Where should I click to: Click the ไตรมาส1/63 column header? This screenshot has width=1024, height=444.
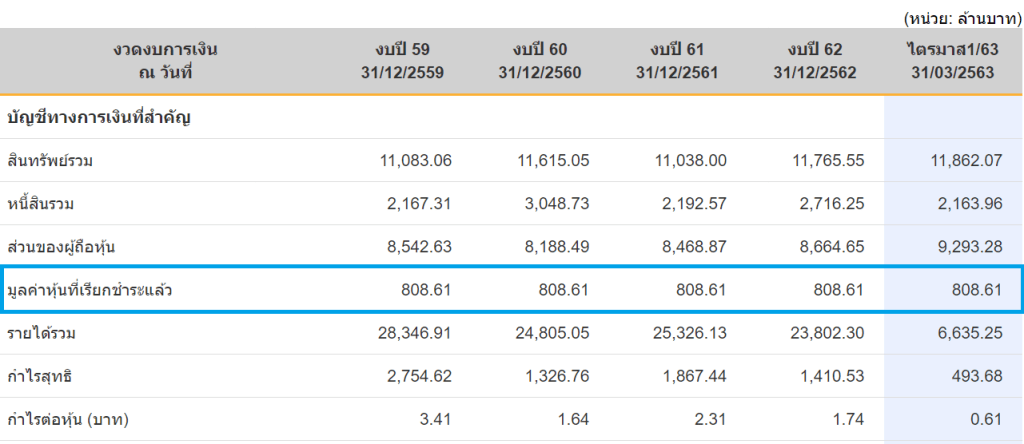(952, 61)
